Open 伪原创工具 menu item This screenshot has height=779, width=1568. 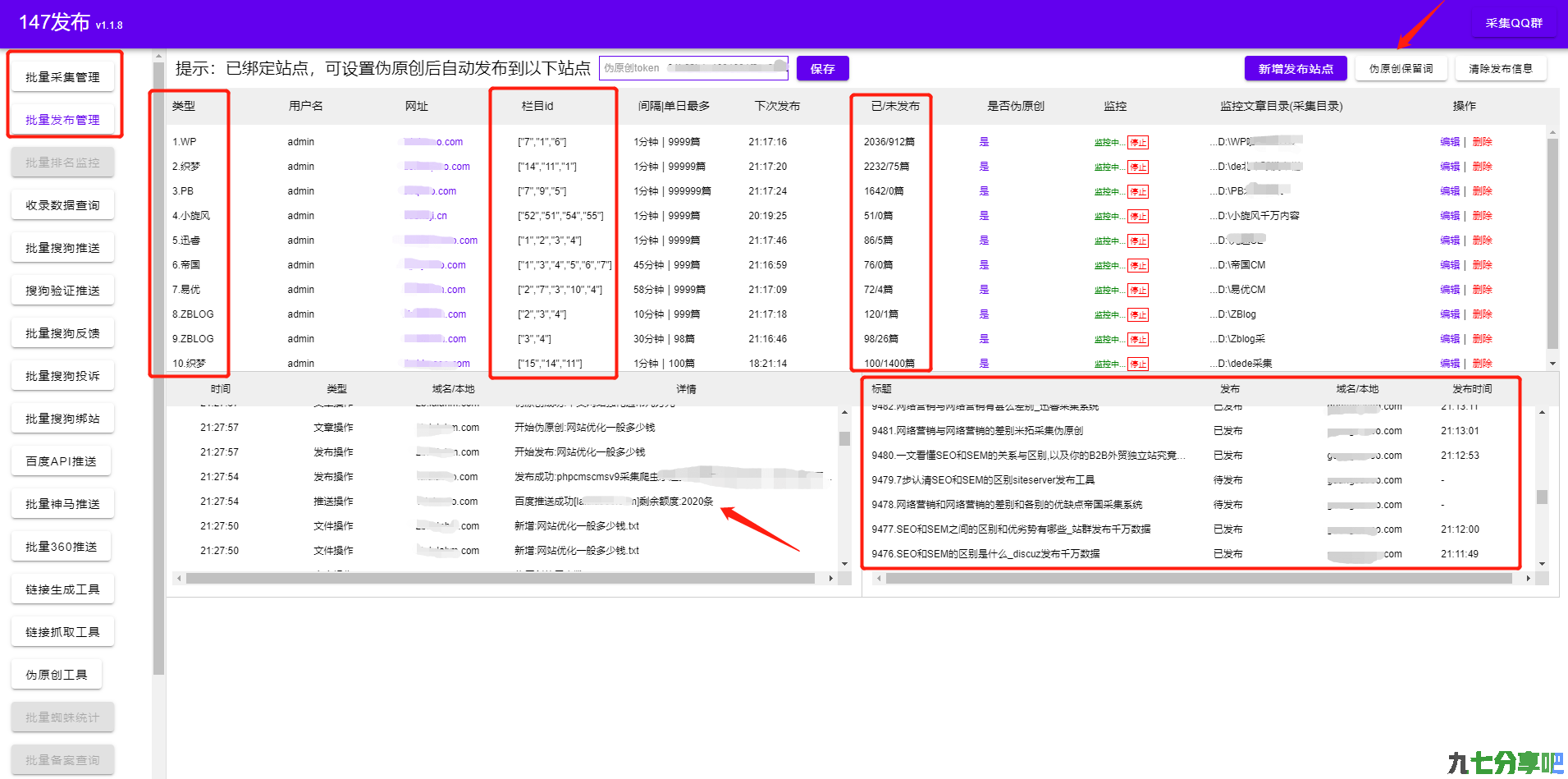[57, 675]
